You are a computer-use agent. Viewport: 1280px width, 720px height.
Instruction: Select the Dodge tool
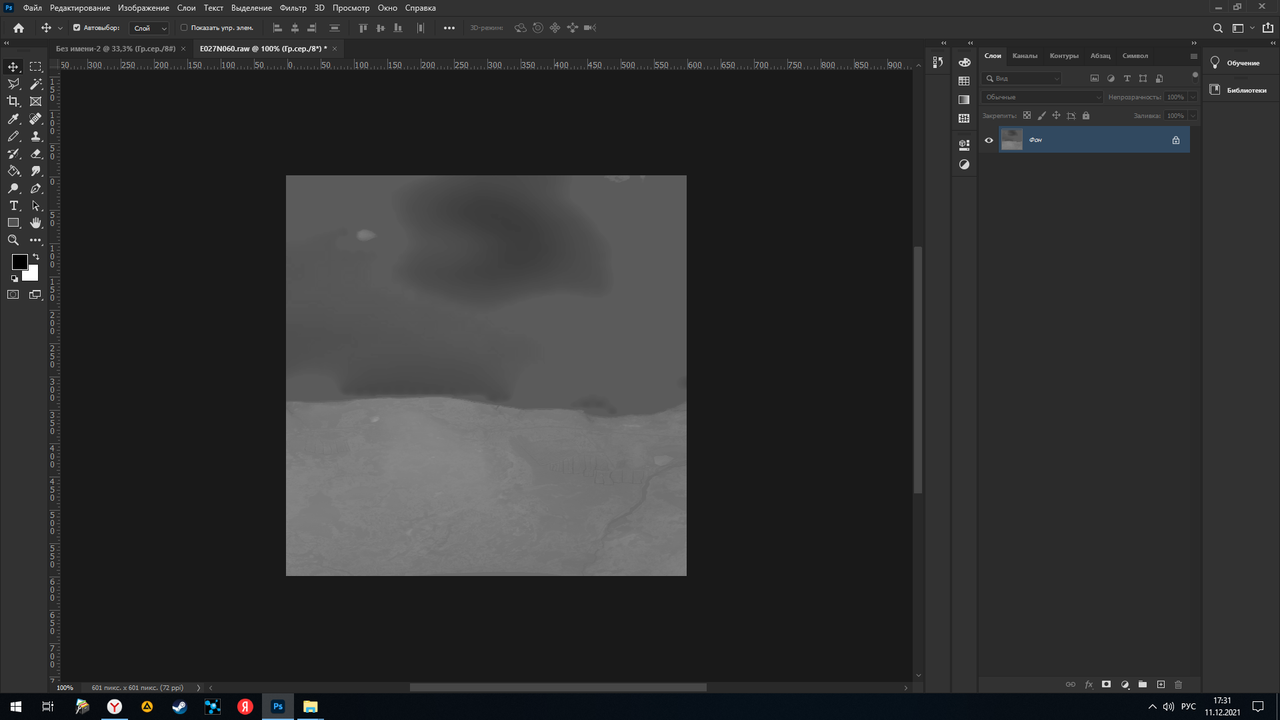pyautogui.click(x=14, y=188)
